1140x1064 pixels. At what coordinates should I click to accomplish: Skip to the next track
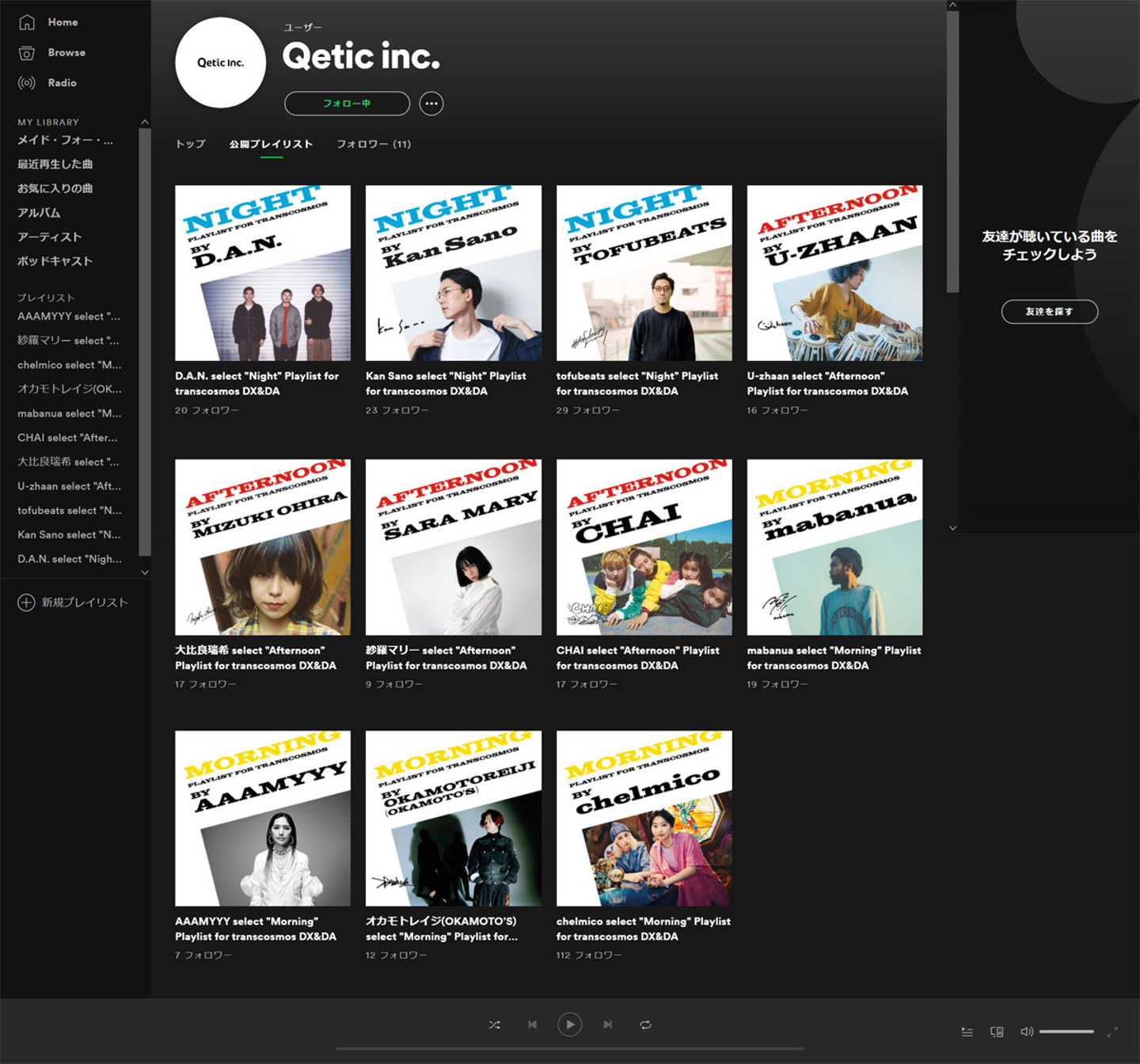coord(608,1024)
